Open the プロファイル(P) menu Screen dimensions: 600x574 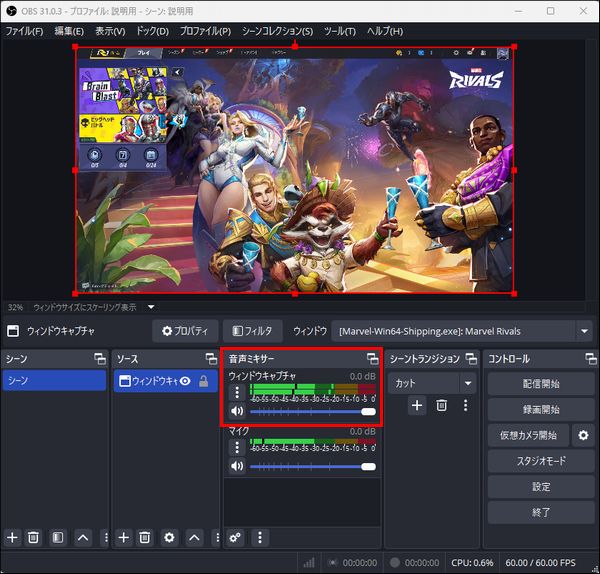205,31
